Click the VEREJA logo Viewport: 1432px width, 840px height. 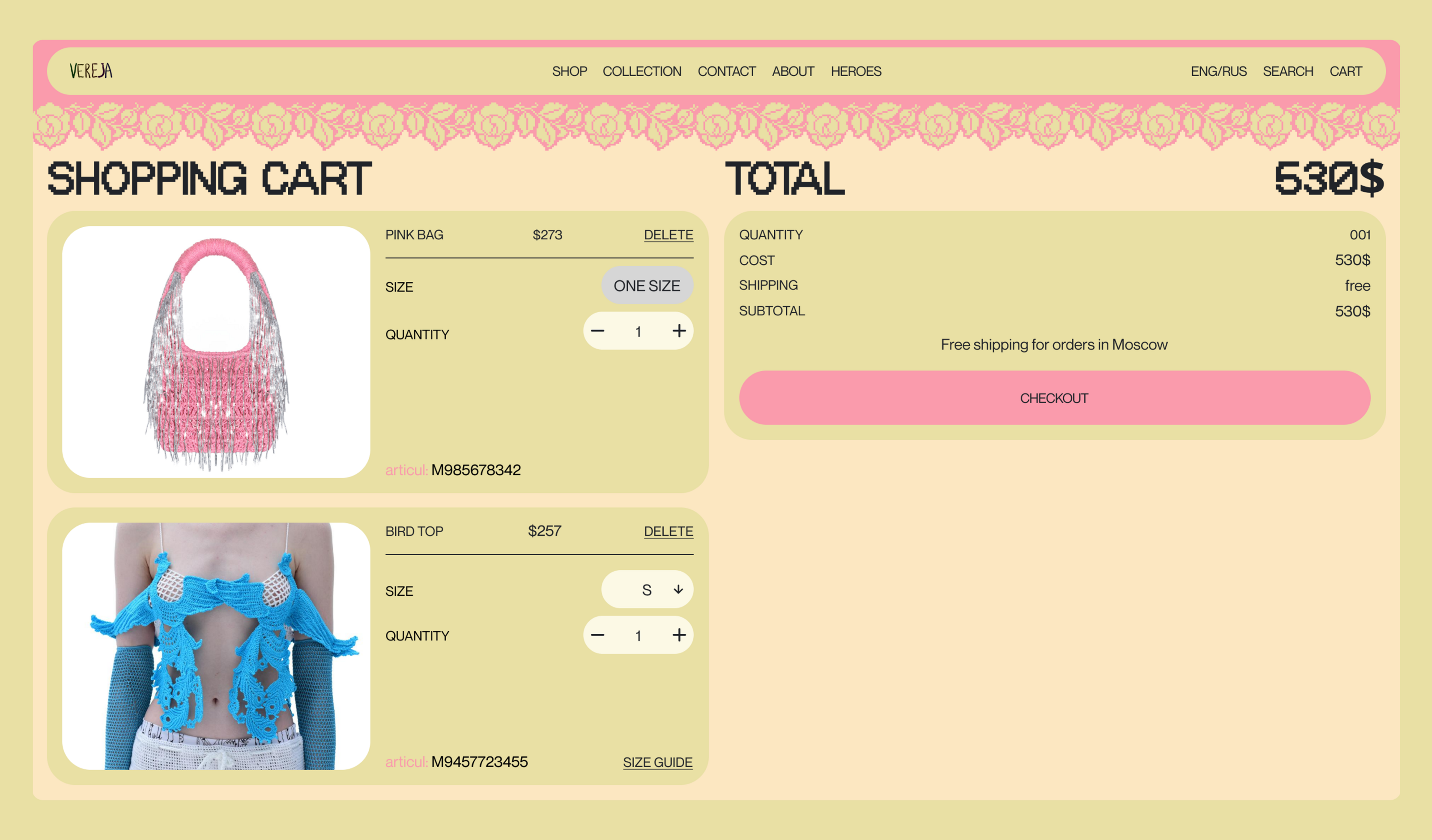tap(91, 71)
